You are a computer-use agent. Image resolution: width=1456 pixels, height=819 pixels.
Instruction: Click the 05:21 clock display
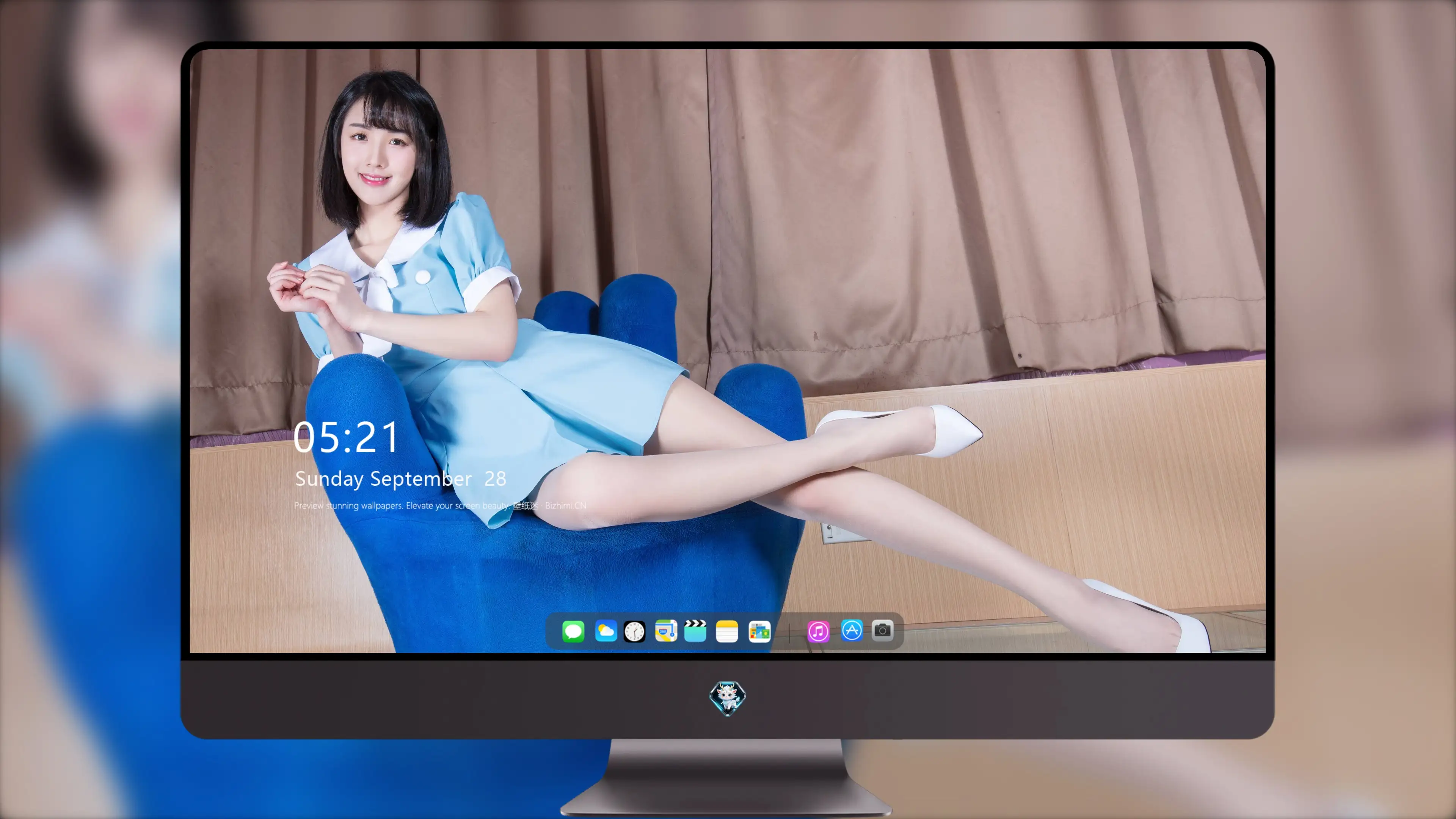pos(346,438)
